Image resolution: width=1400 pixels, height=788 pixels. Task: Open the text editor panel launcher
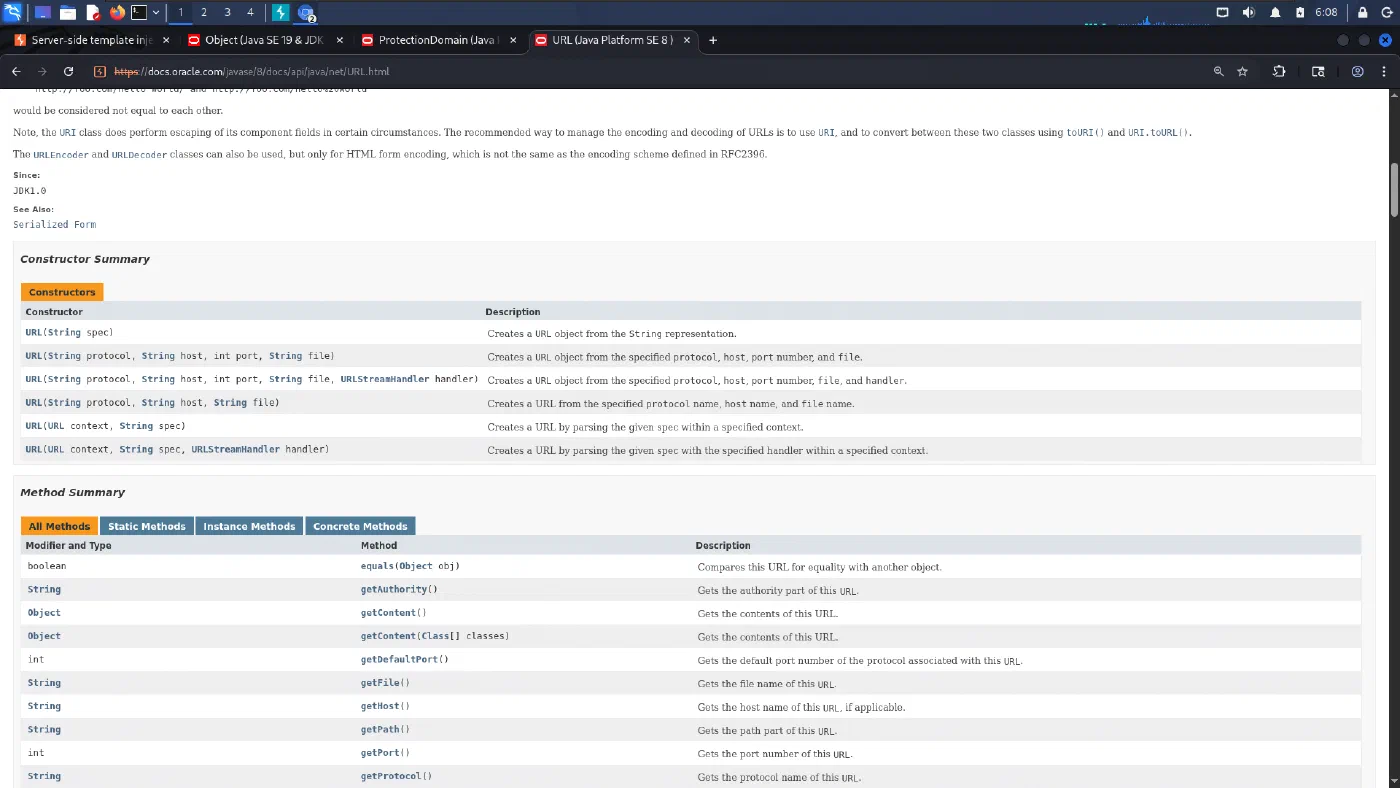93,12
